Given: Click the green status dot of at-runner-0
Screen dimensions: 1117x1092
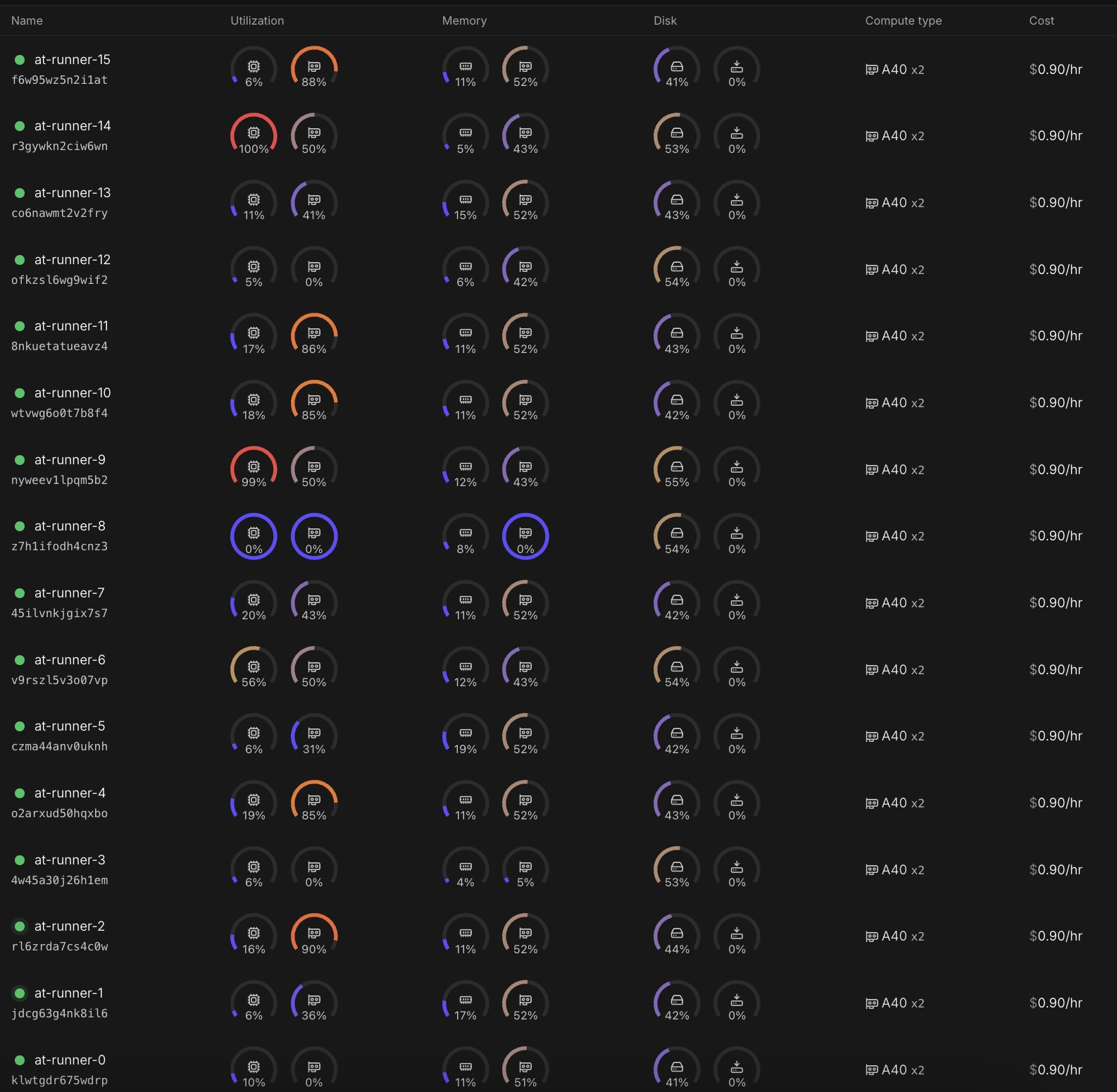Looking at the screenshot, I should [x=20, y=1060].
